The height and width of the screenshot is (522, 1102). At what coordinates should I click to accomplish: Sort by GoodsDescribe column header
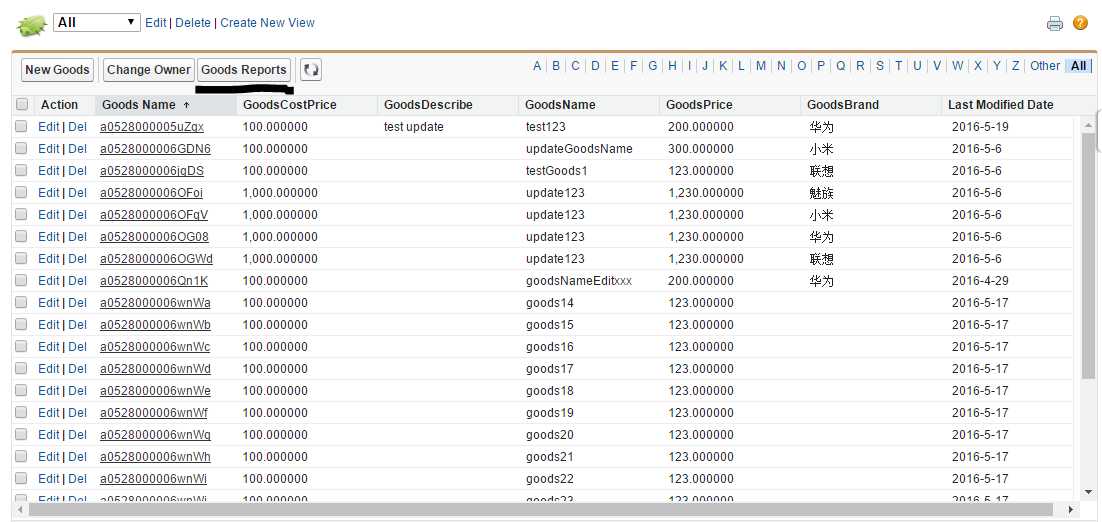click(x=428, y=105)
